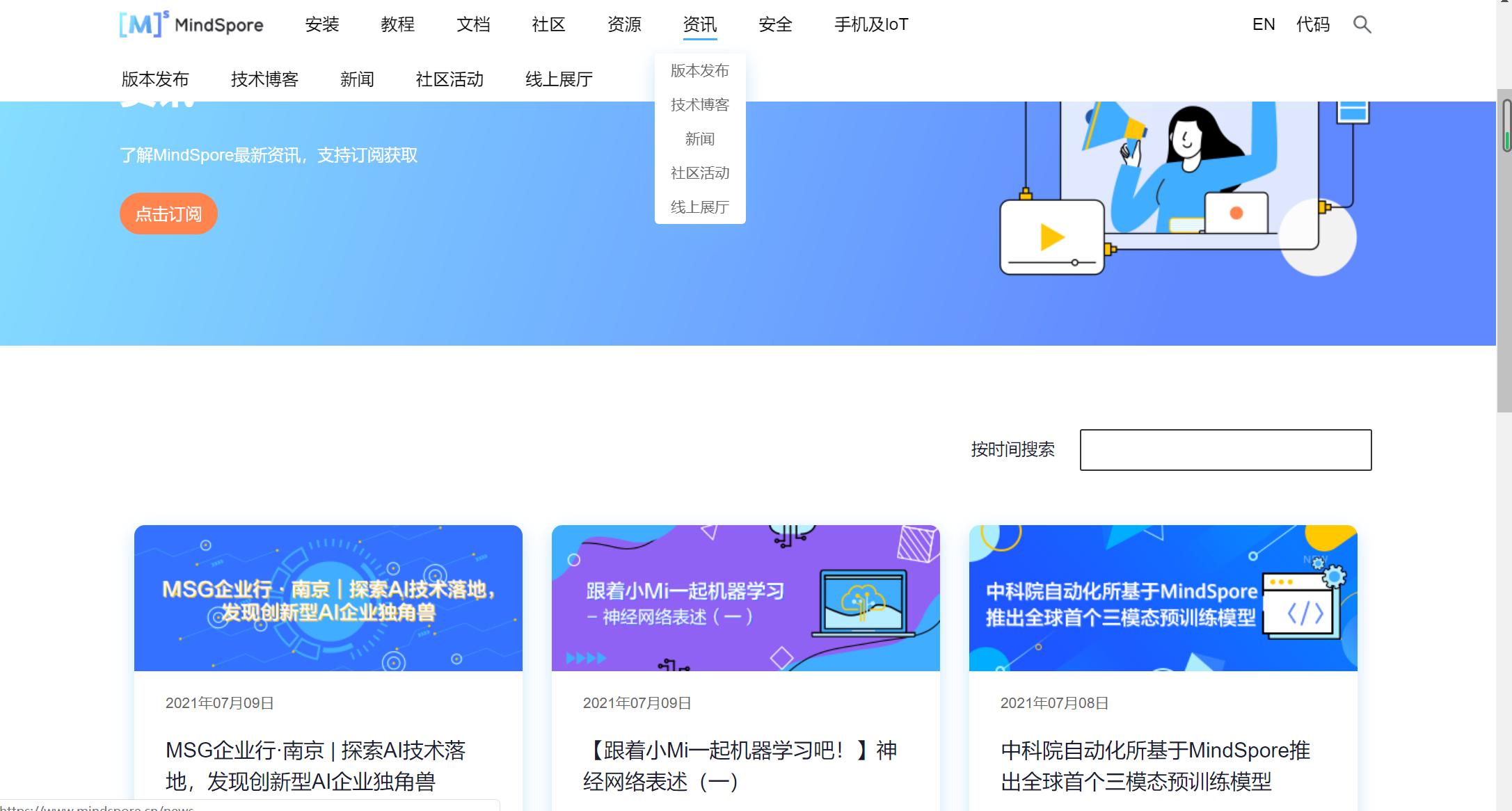The image size is (1512, 811).
Task: Select 版本发布 in the dropdown list
Action: [699, 71]
